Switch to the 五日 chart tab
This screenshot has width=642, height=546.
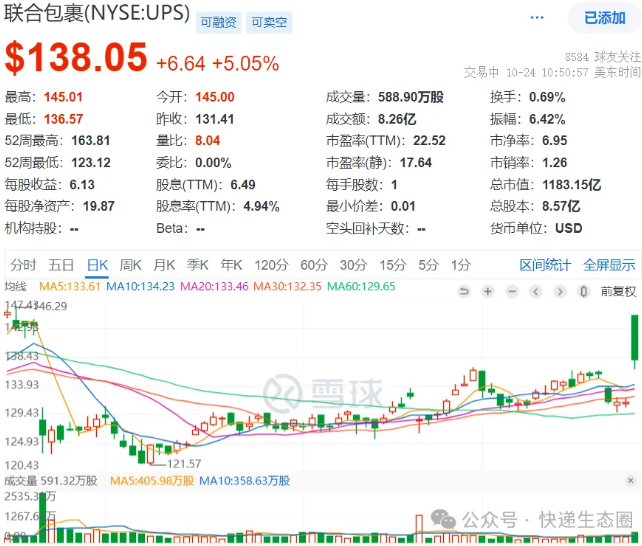pos(61,265)
